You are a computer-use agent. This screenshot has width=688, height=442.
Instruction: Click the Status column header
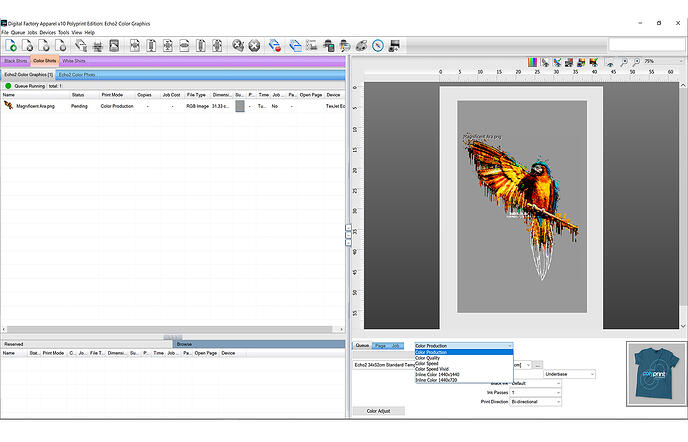point(78,95)
